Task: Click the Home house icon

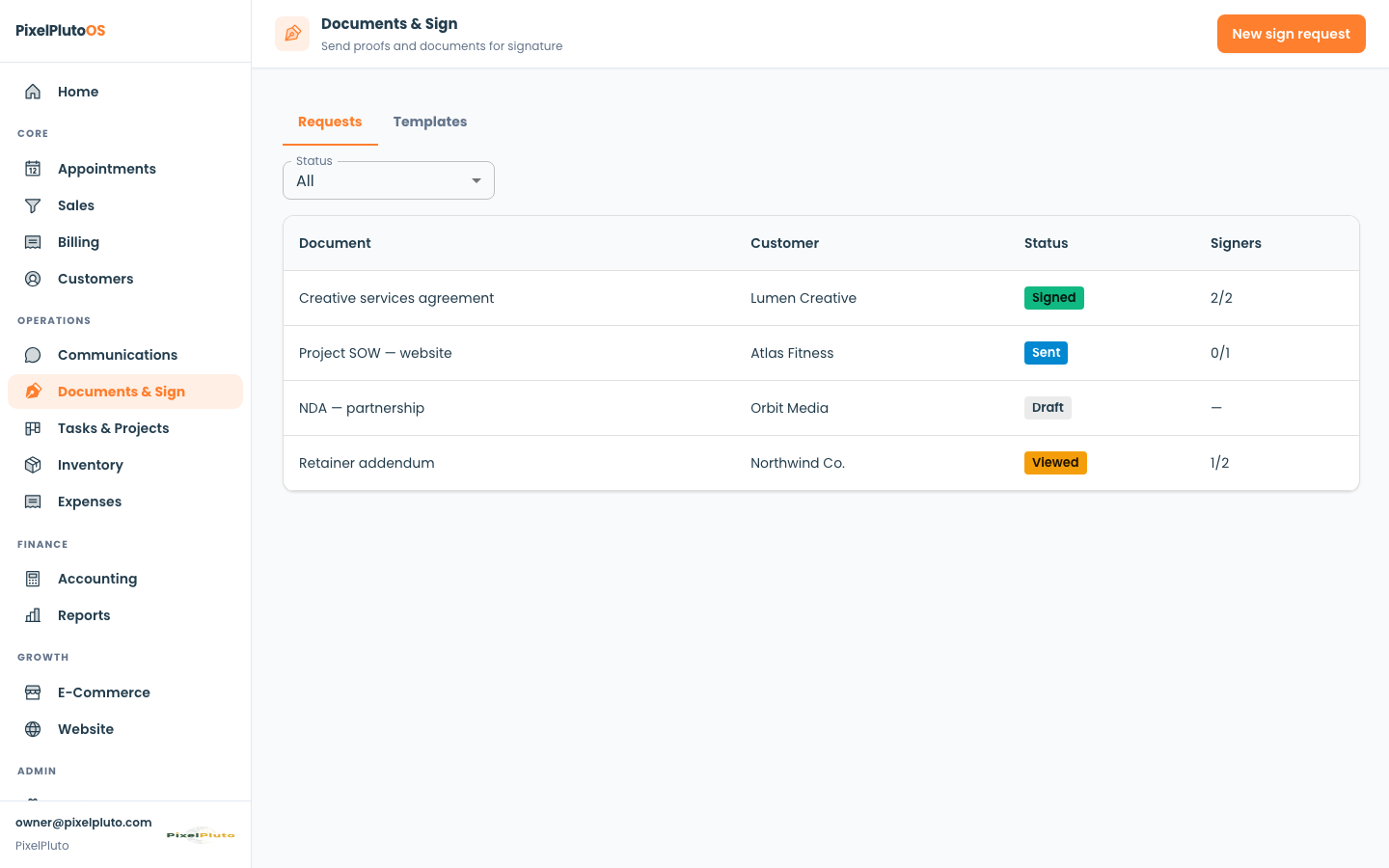Action: [x=33, y=92]
